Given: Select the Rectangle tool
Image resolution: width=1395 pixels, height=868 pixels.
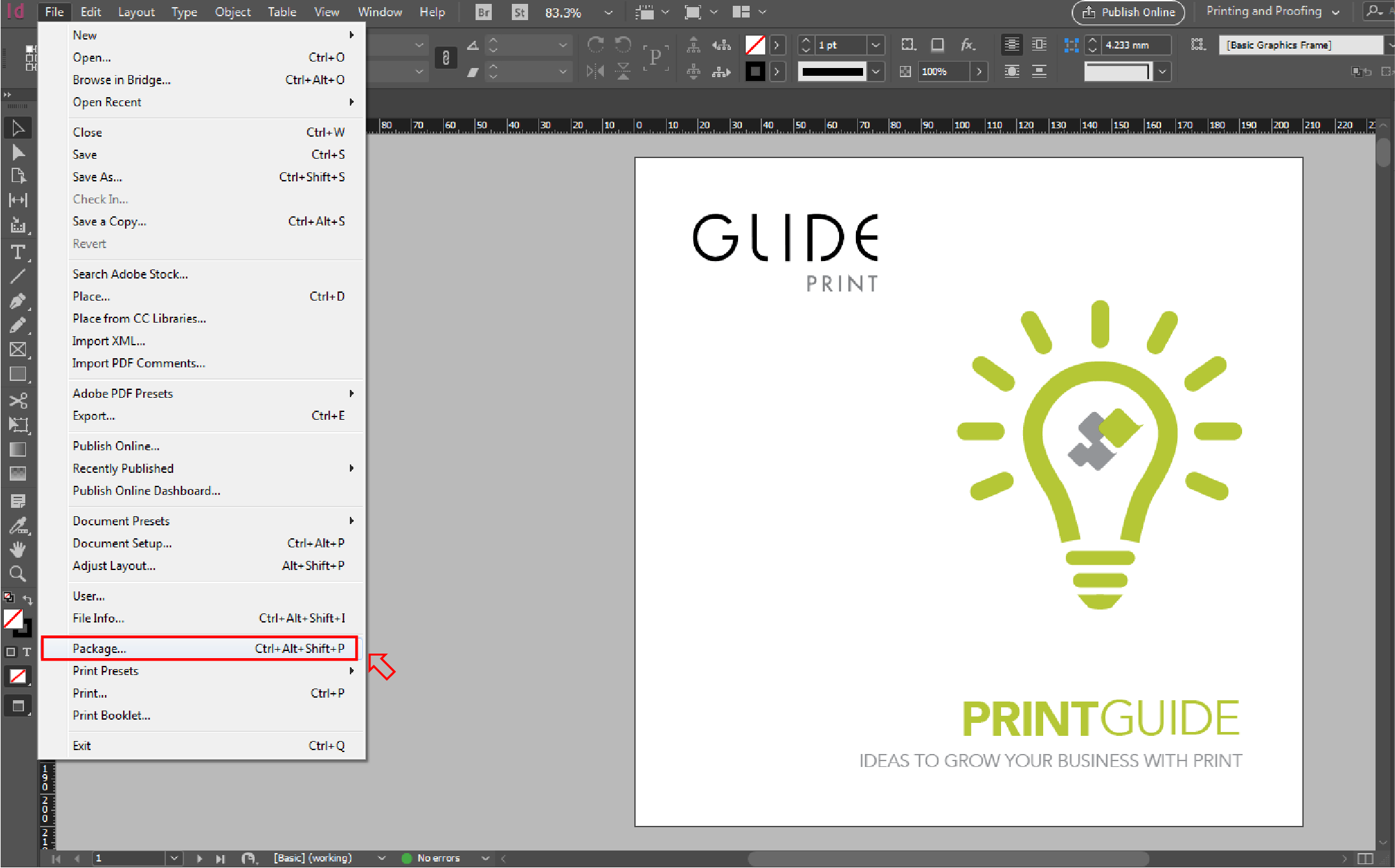Looking at the screenshot, I should click(18, 374).
